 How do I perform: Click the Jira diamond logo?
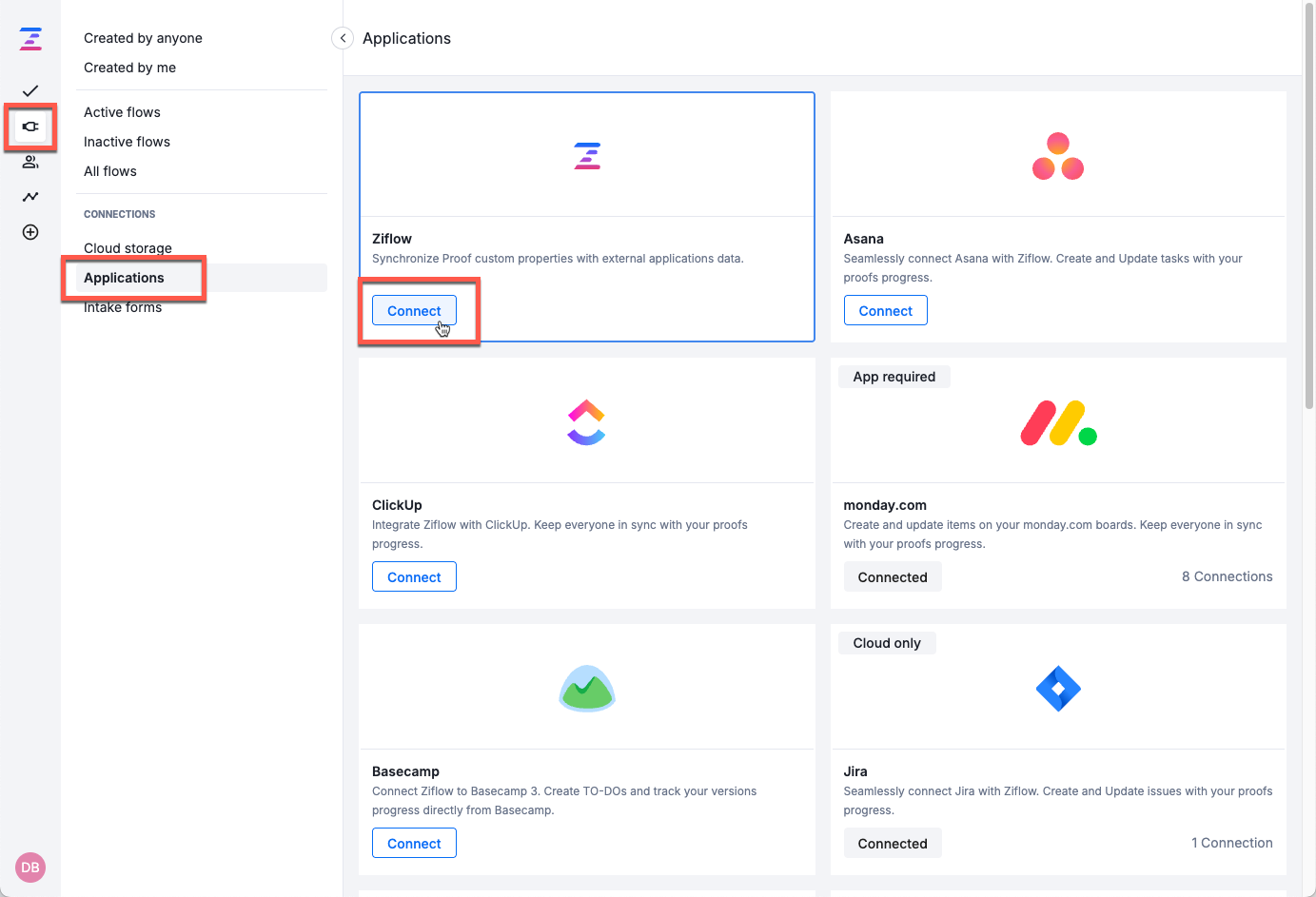tap(1058, 687)
